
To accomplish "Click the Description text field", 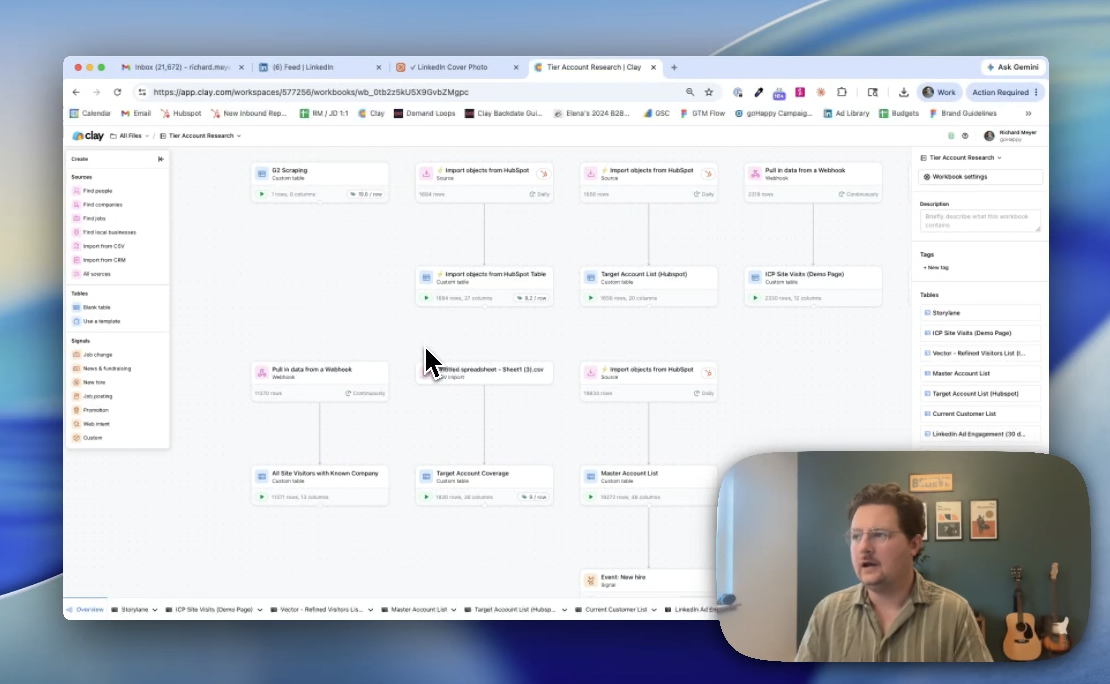I will point(980,221).
